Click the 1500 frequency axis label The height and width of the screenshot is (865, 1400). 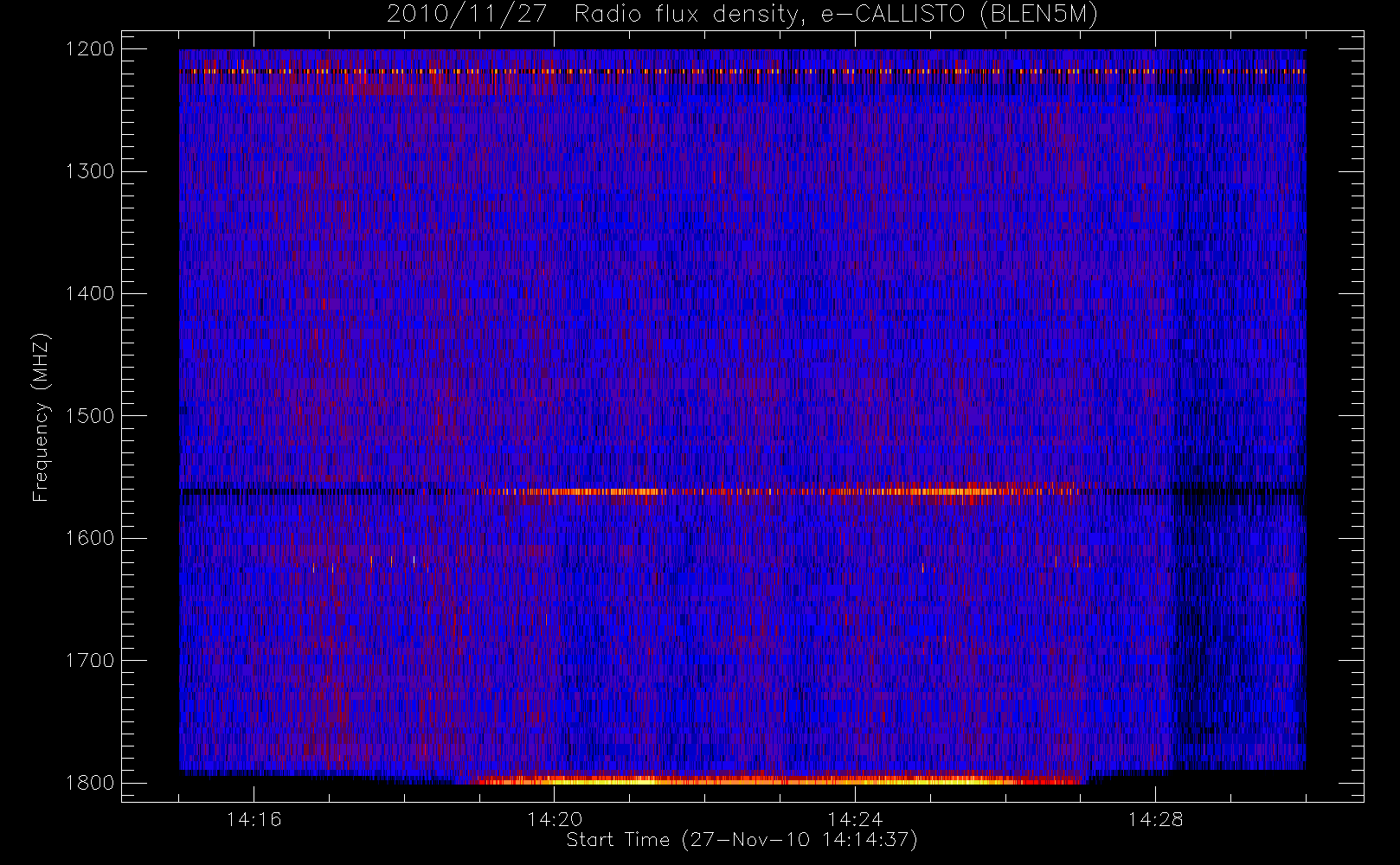pyautogui.click(x=90, y=415)
